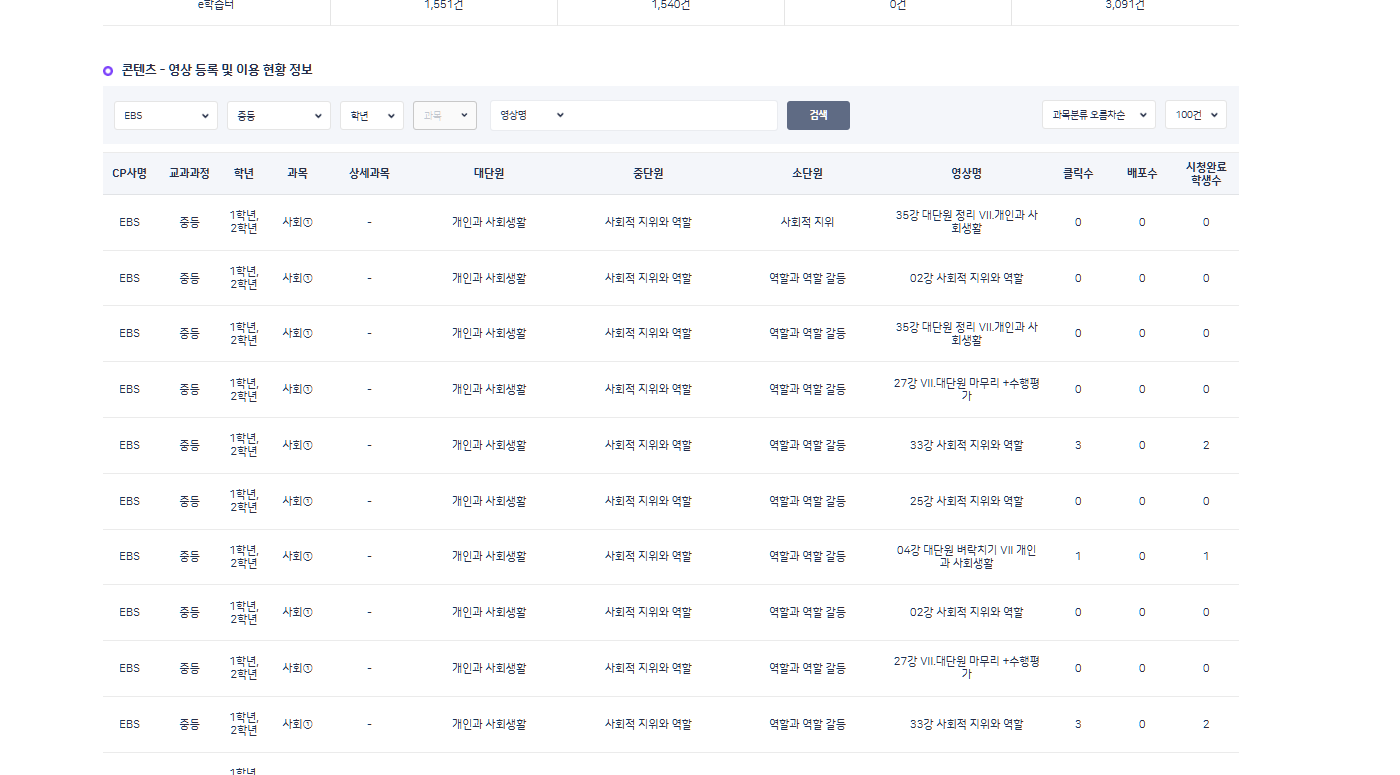
Task: Click the purple circle icon beside 콘텐츠 heading
Action: click(x=108, y=71)
